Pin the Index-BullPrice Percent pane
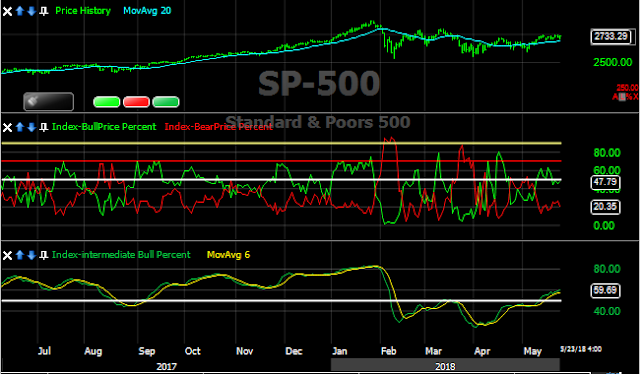This screenshot has height=374, width=640. (x=43, y=128)
